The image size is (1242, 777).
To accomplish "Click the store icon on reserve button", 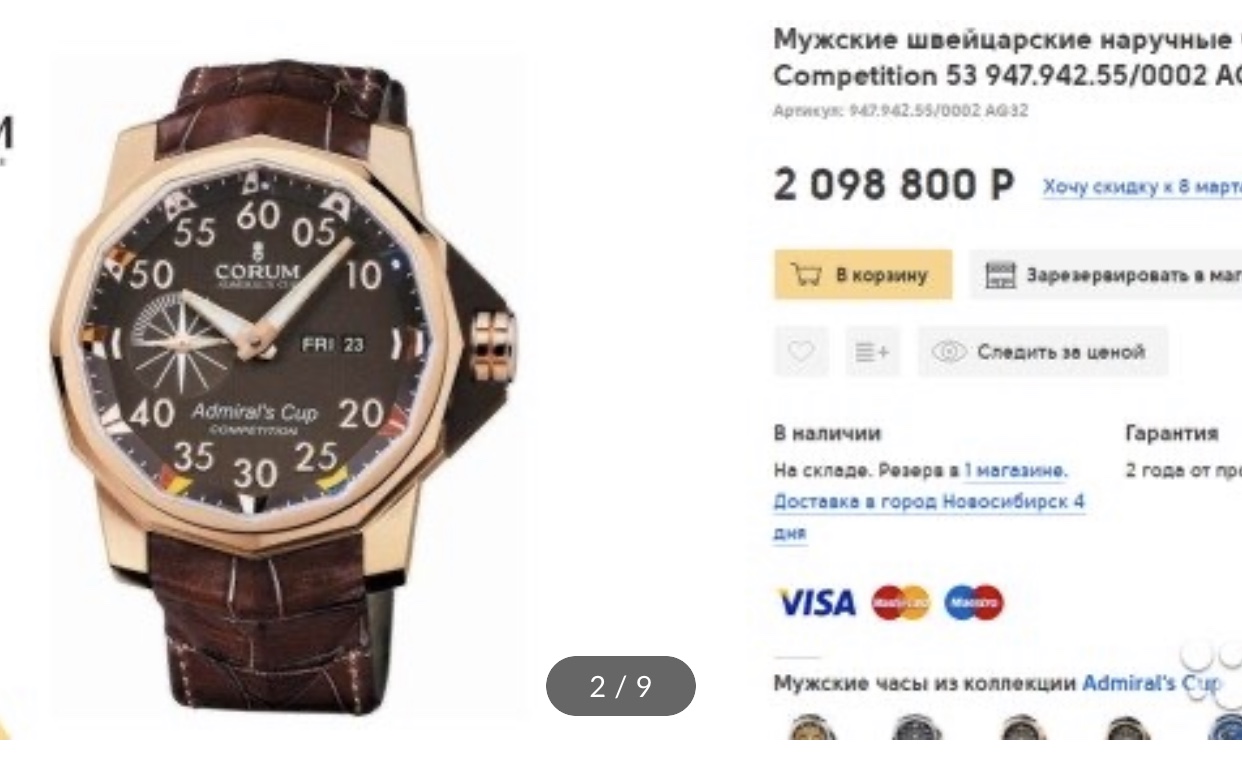I will (x=1001, y=275).
